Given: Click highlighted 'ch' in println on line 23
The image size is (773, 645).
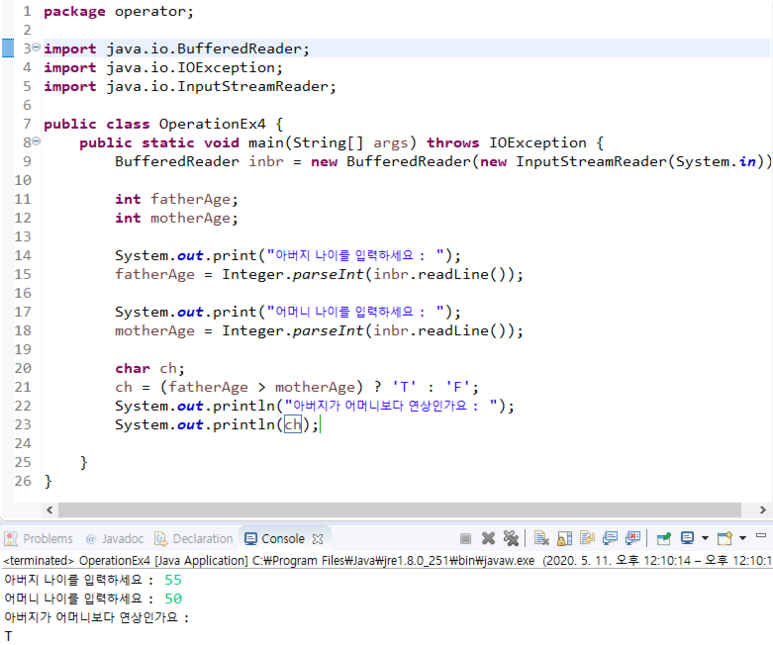Looking at the screenshot, I should click(x=292, y=425).
